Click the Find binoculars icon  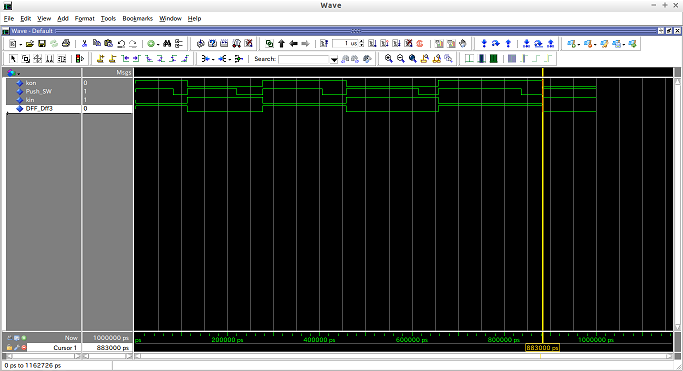click(x=167, y=44)
